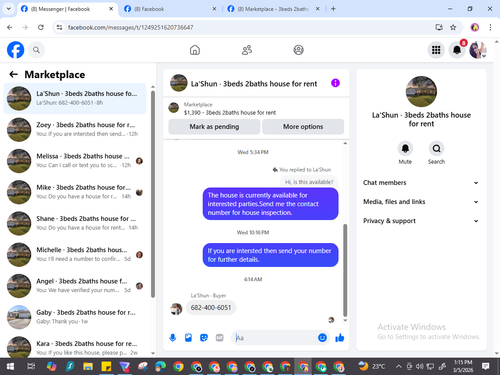The image size is (500, 375).
Task: Open the purple conversation information icon
Action: coord(335,83)
